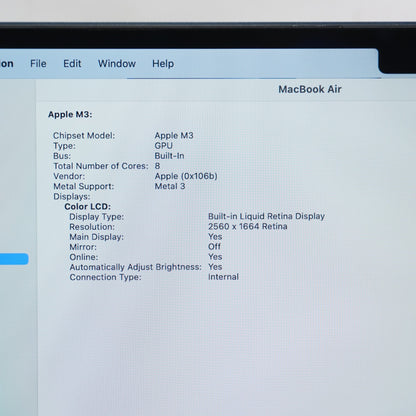
Task: Select the Built-In bus value
Action: click(169, 156)
